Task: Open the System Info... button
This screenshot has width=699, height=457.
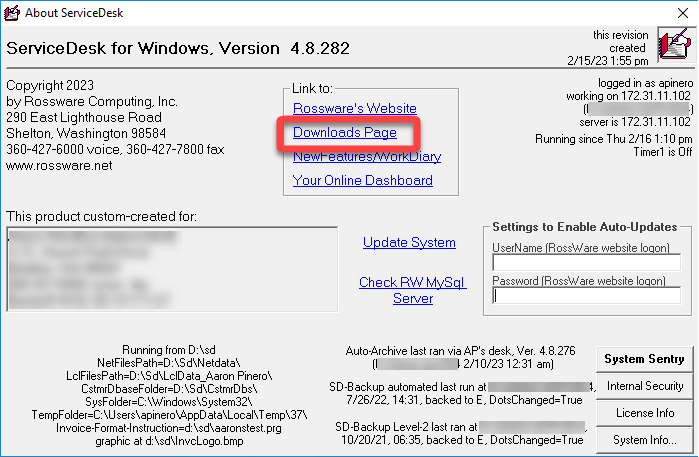Action: click(645, 439)
